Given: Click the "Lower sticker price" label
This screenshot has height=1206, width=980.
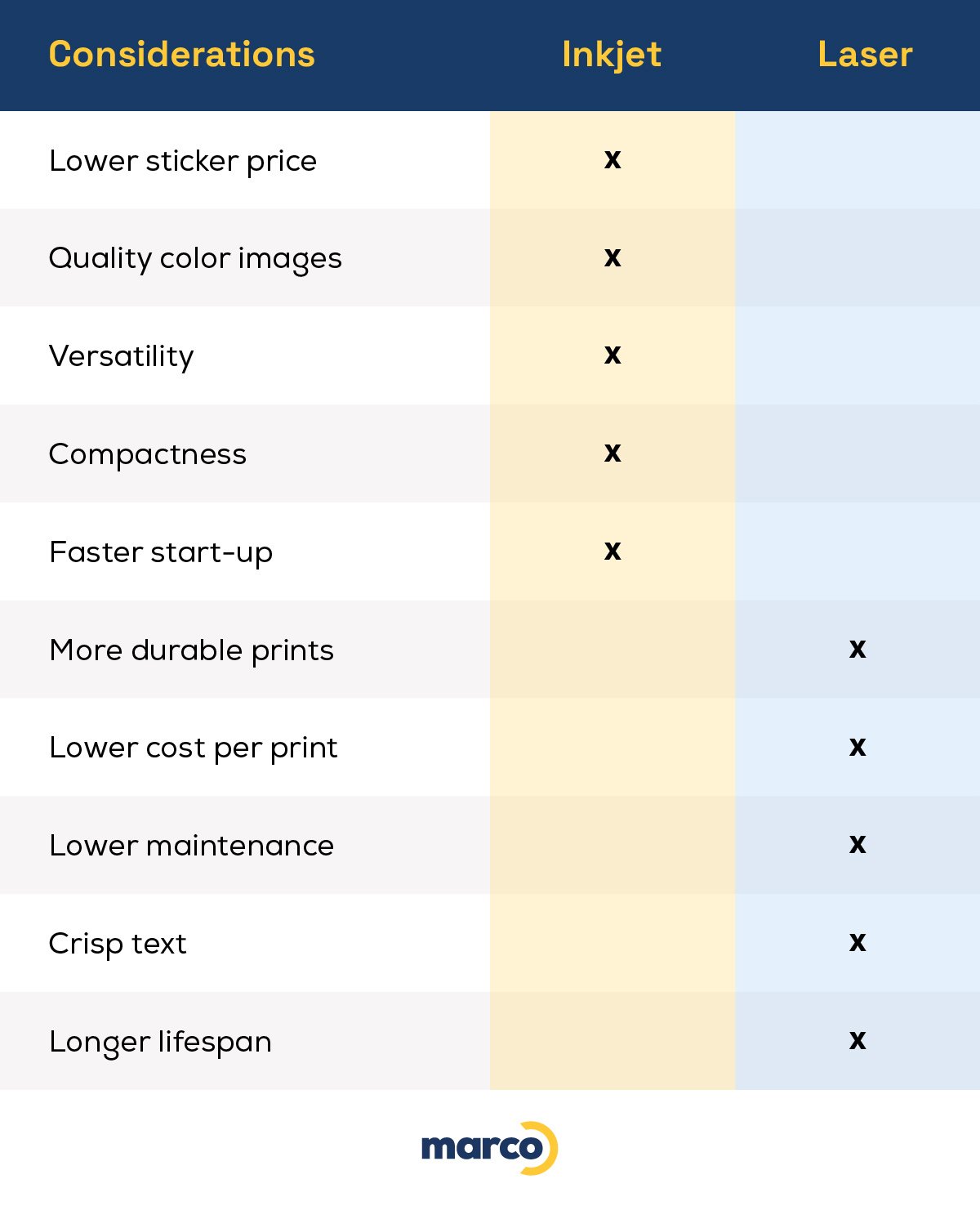Looking at the screenshot, I should pos(183,161).
